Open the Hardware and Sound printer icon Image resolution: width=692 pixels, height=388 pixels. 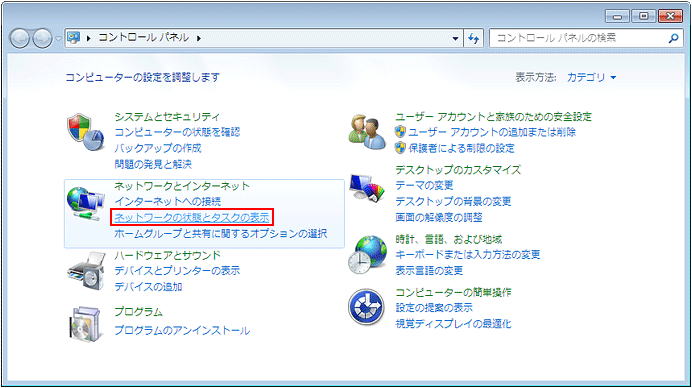point(86,271)
